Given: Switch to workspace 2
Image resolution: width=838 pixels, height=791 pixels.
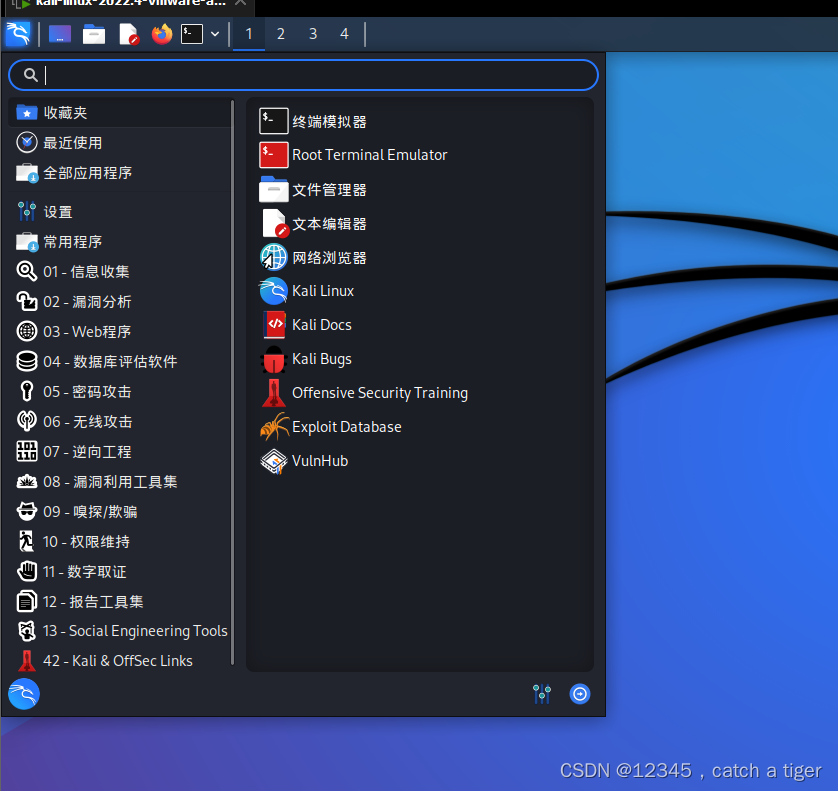Looking at the screenshot, I should 281,34.
